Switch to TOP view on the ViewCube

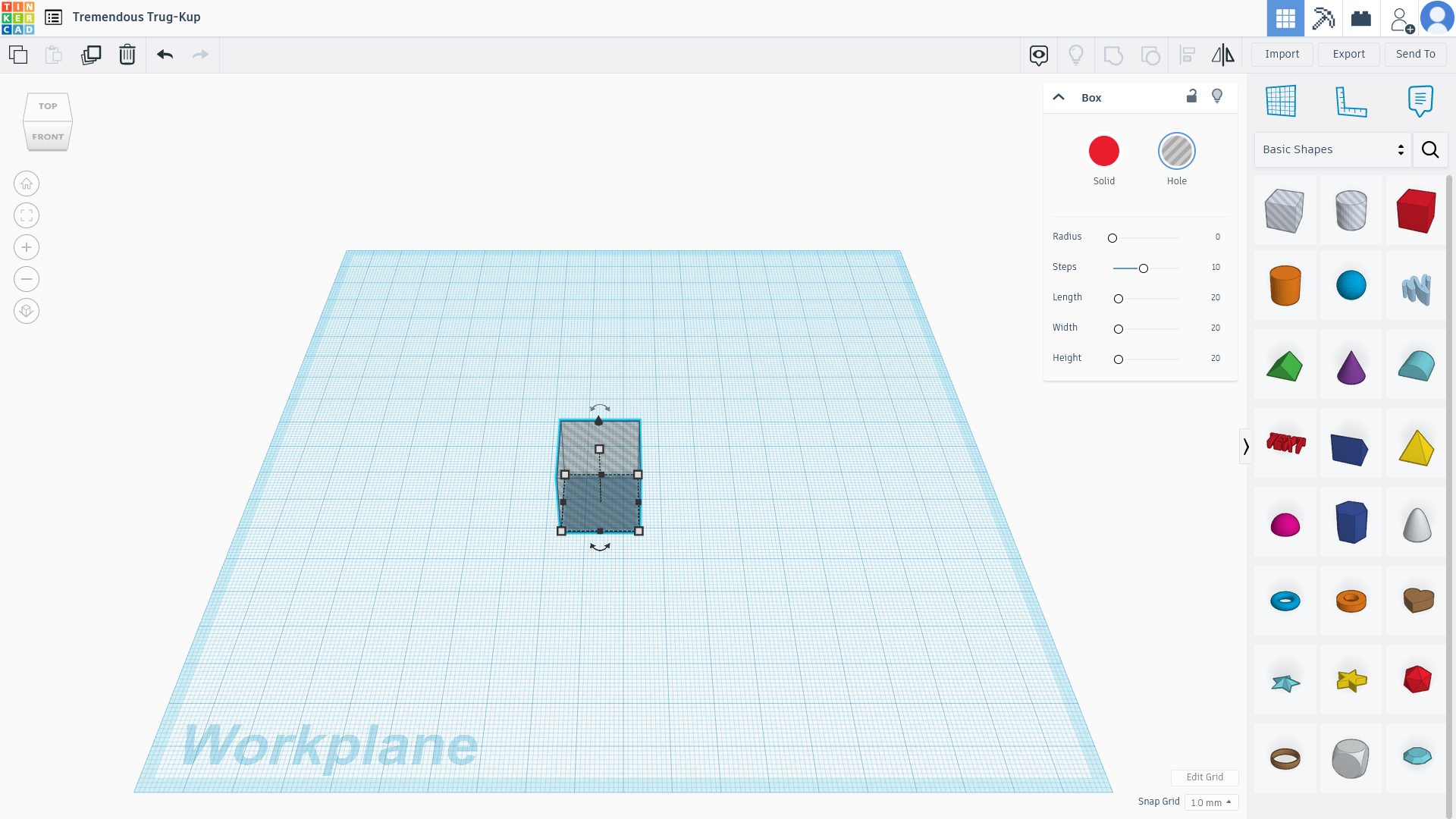48,106
